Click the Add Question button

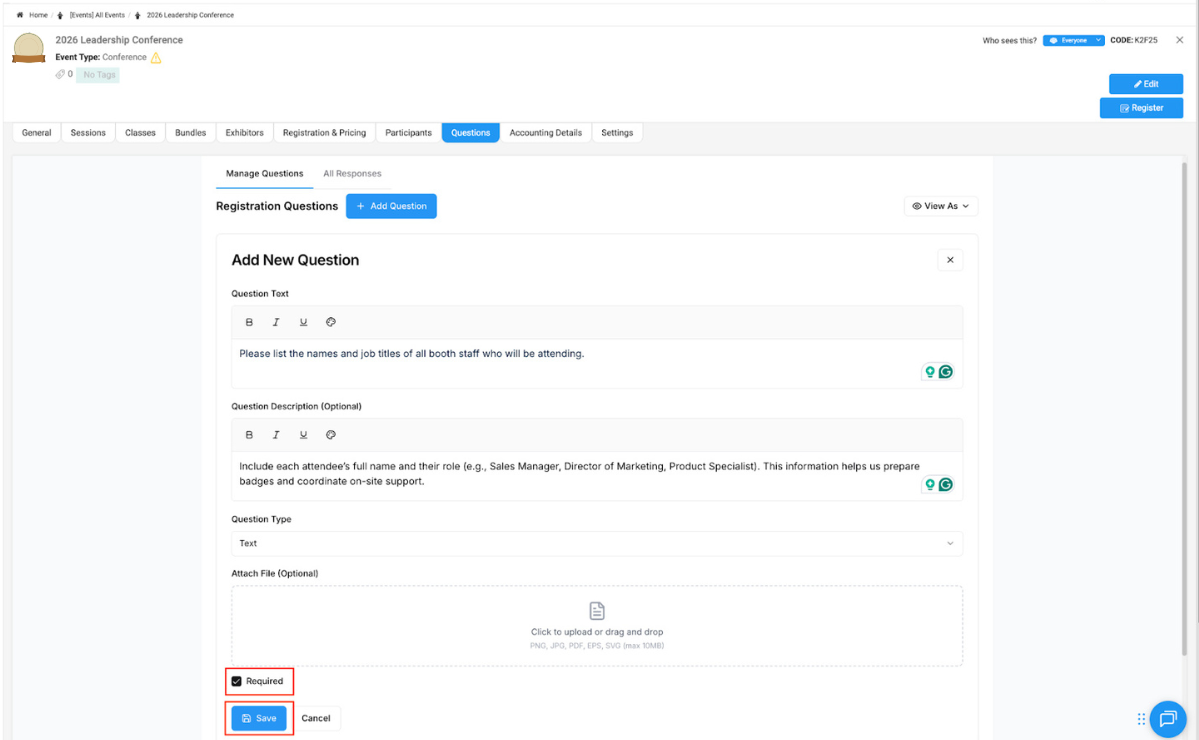pos(391,206)
